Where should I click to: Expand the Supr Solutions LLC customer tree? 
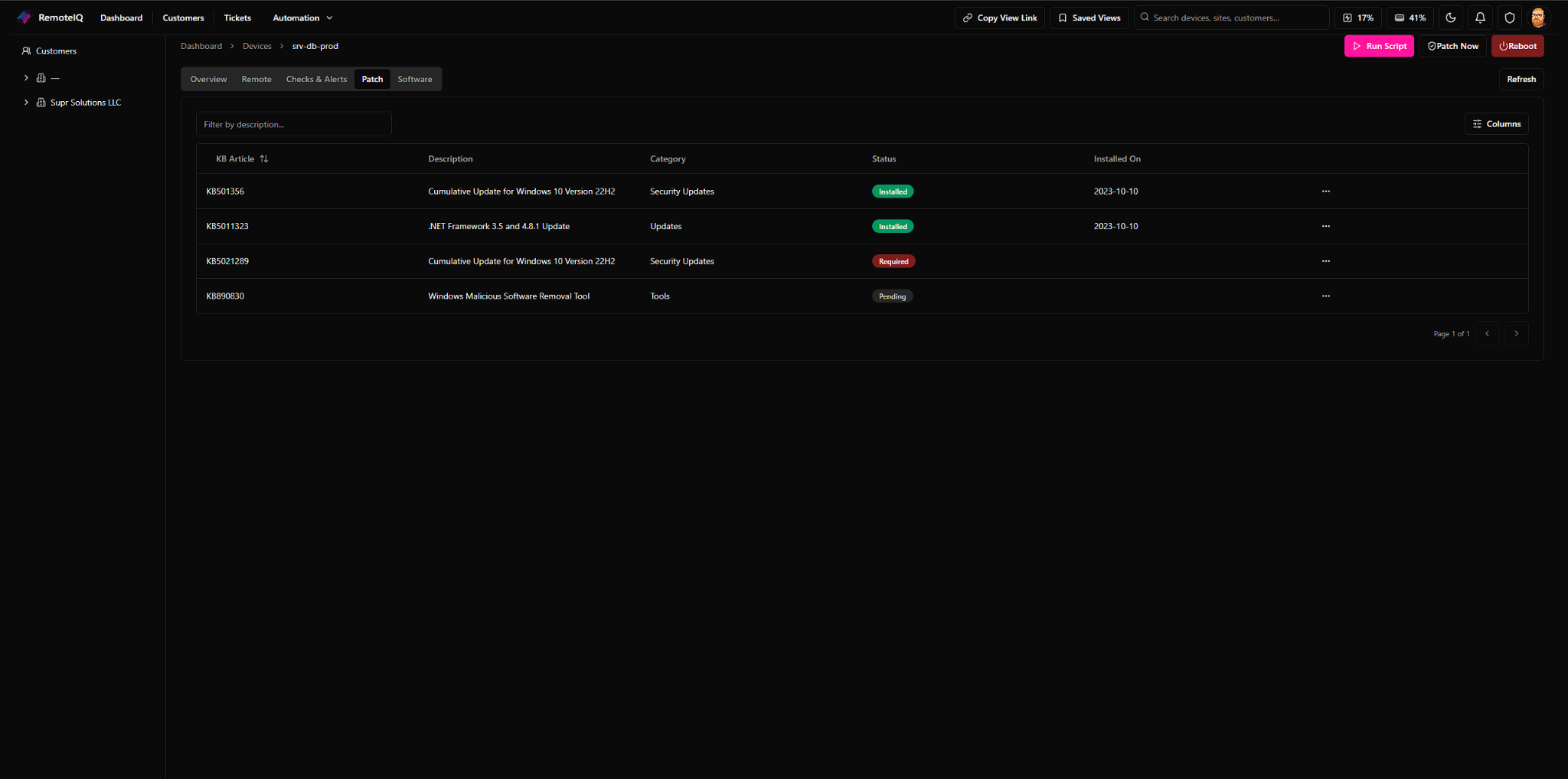tap(26, 102)
